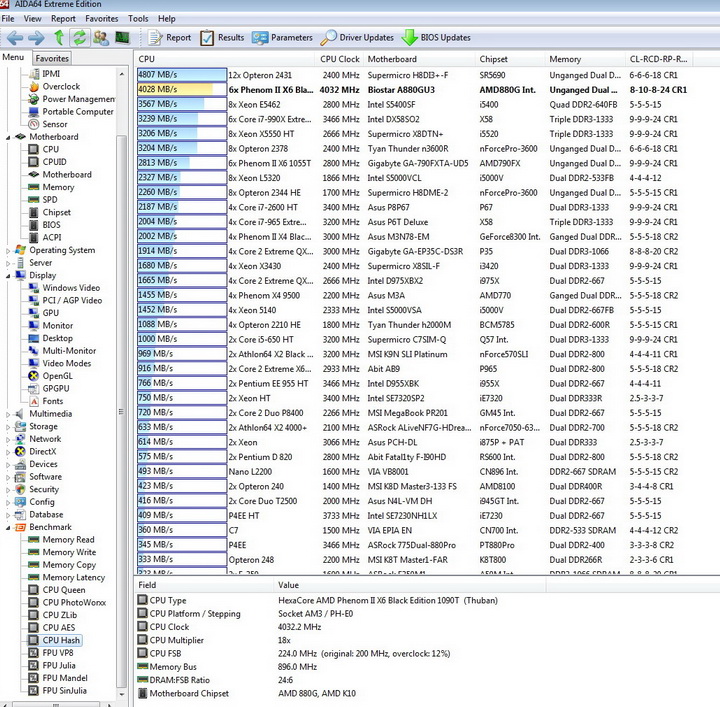This screenshot has width=720, height=707.
Task: Collapse the Benchmark tree node
Action: [8, 527]
